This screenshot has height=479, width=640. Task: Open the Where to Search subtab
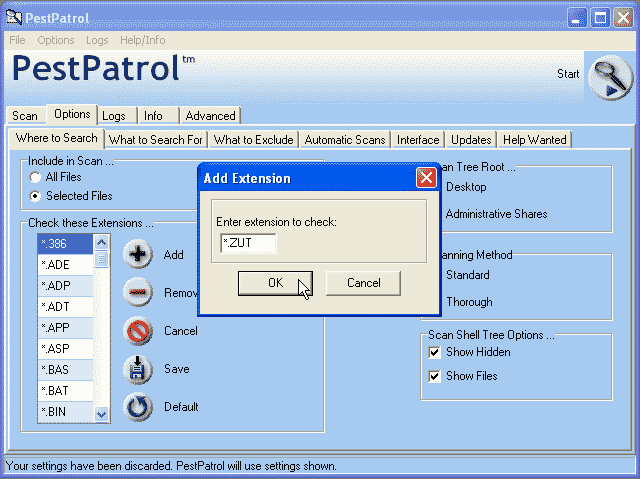coord(57,138)
